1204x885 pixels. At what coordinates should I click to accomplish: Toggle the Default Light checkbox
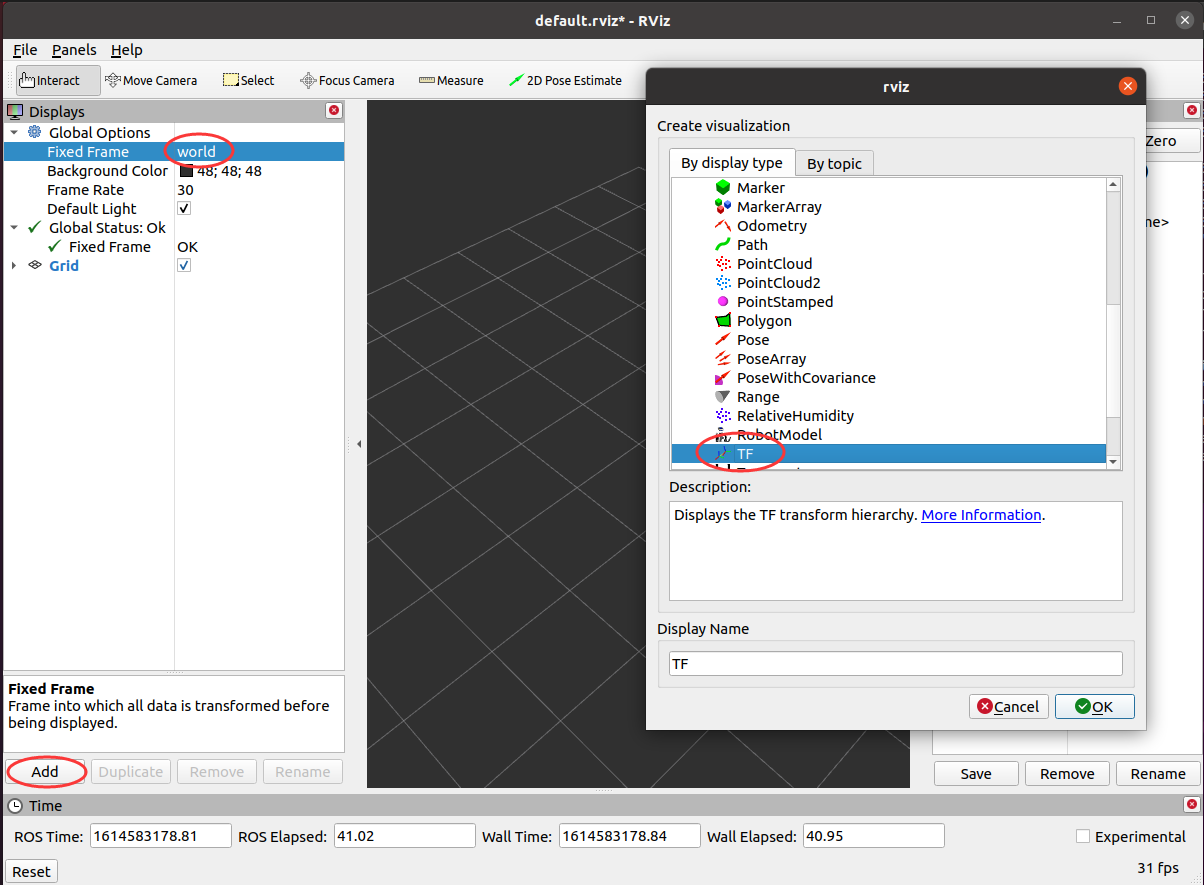(x=184, y=209)
